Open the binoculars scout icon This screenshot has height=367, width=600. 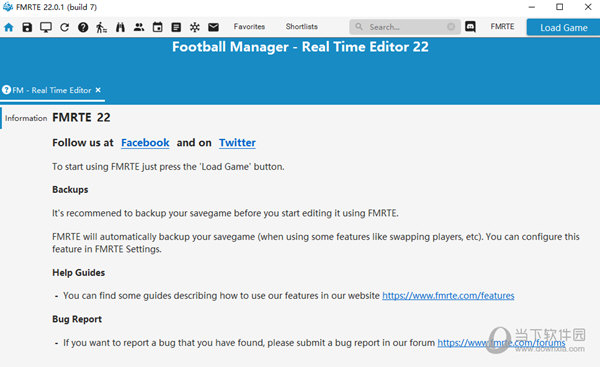click(120, 27)
